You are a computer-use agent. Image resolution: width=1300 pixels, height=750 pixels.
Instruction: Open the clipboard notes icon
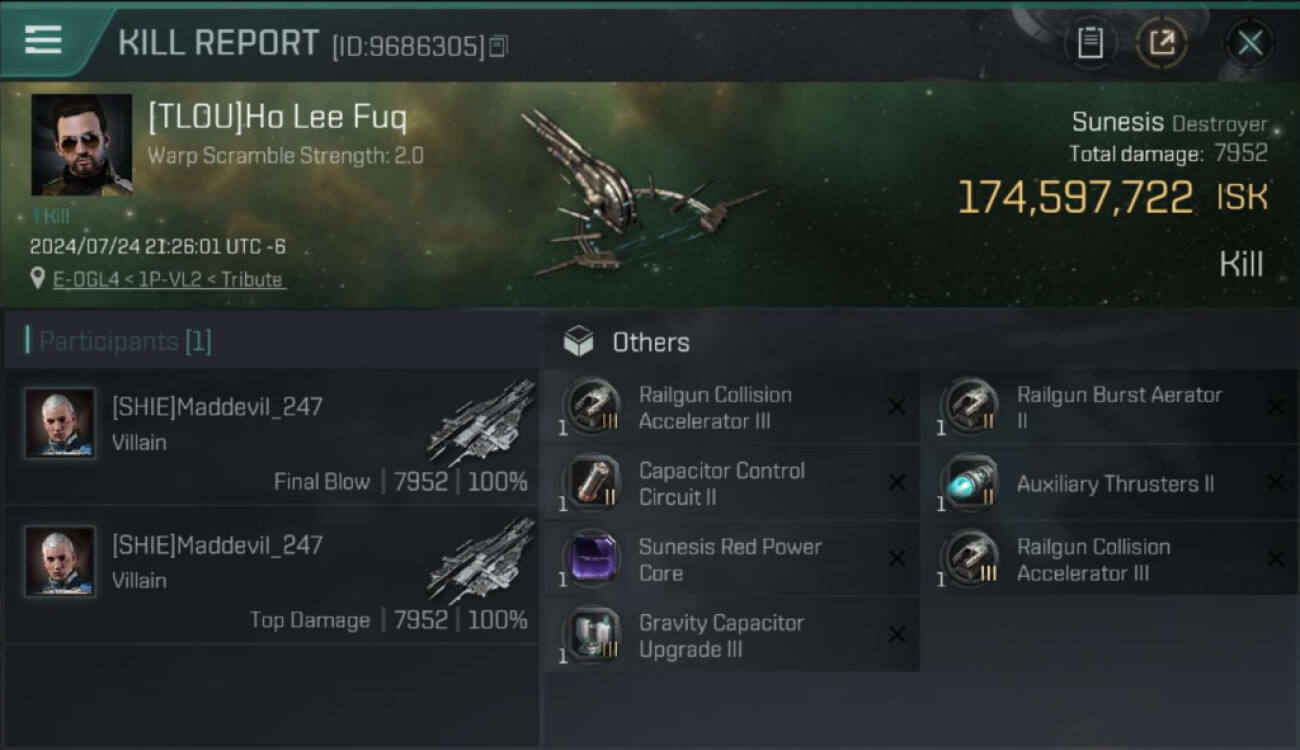1090,43
